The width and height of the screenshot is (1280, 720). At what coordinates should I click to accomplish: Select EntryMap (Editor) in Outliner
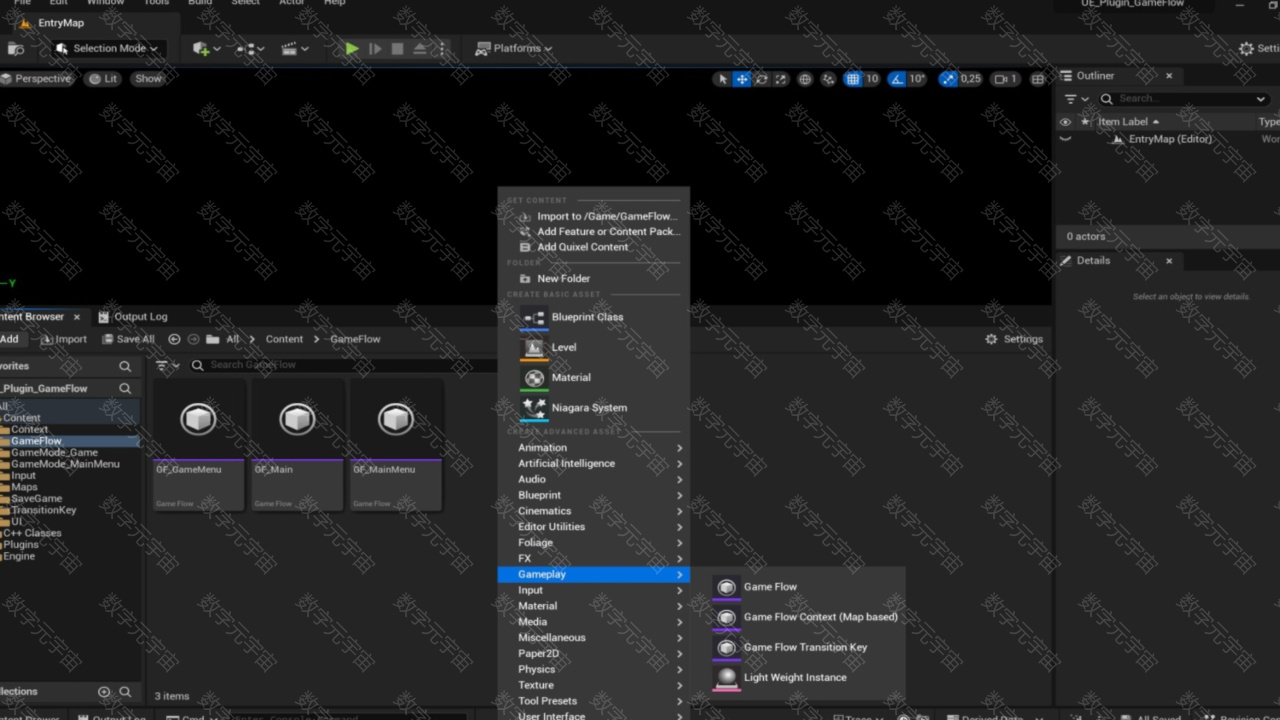click(x=1170, y=139)
